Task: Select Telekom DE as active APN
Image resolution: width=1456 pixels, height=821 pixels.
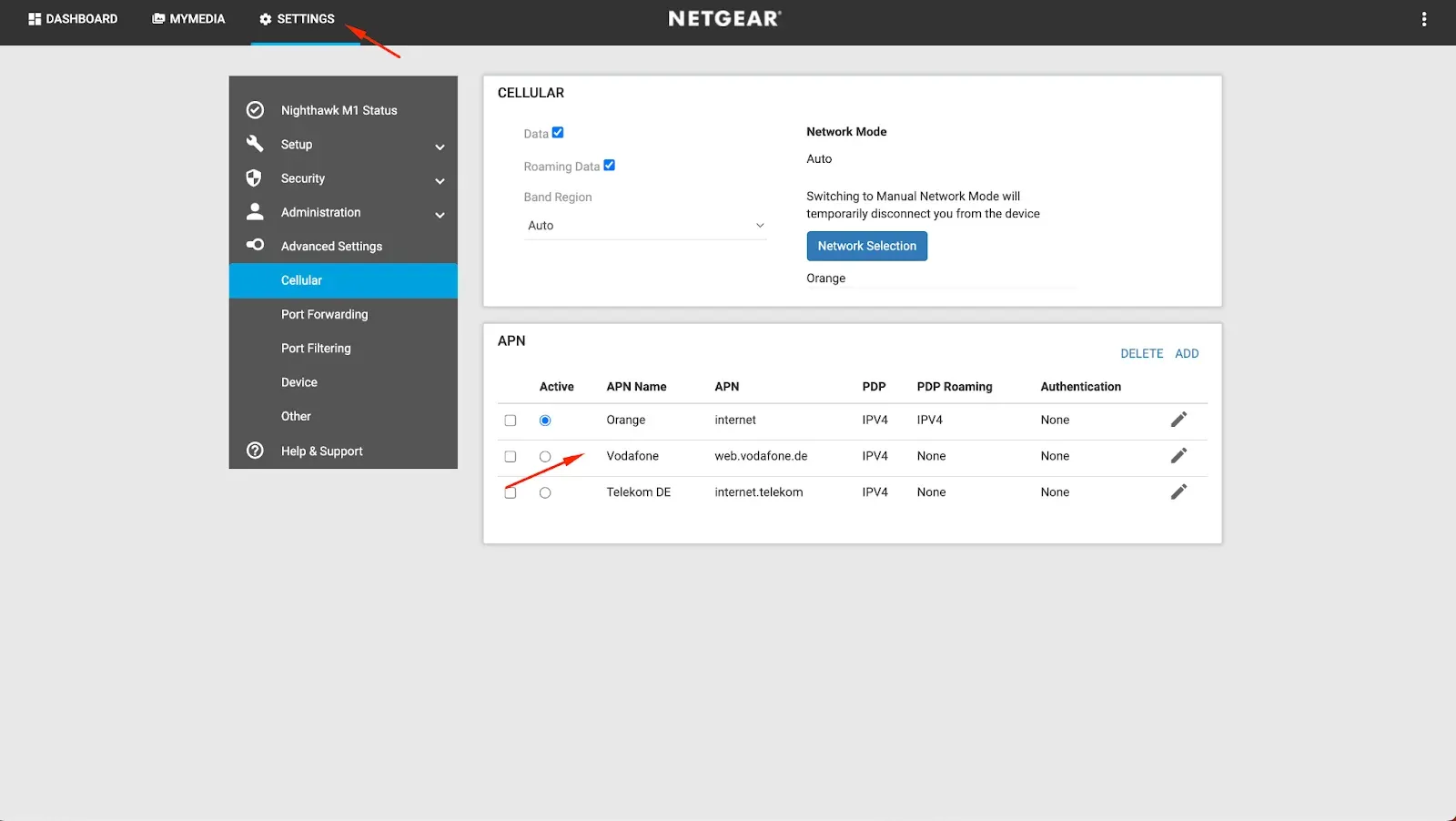Action: click(545, 492)
